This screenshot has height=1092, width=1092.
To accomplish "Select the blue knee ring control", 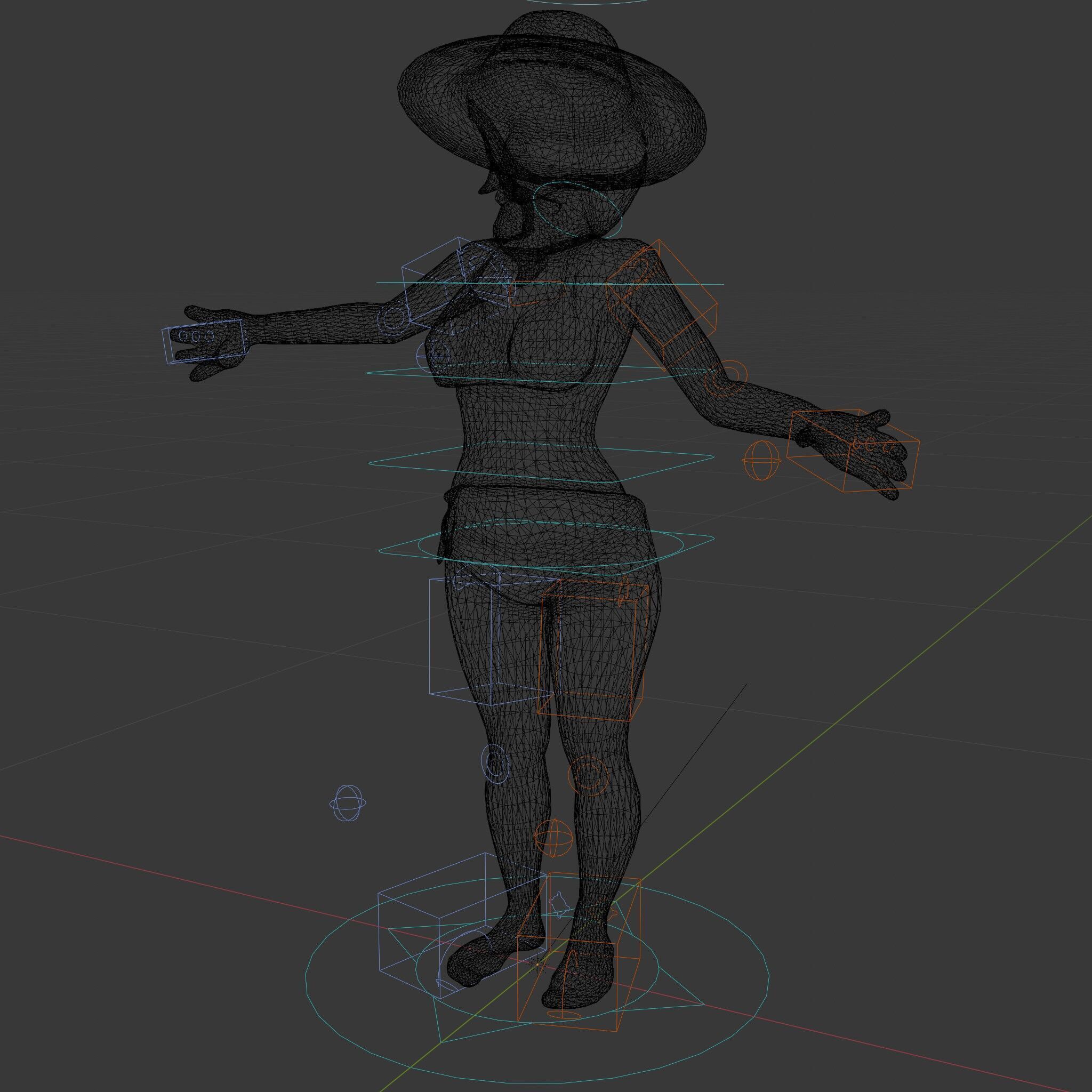I will 496,764.
